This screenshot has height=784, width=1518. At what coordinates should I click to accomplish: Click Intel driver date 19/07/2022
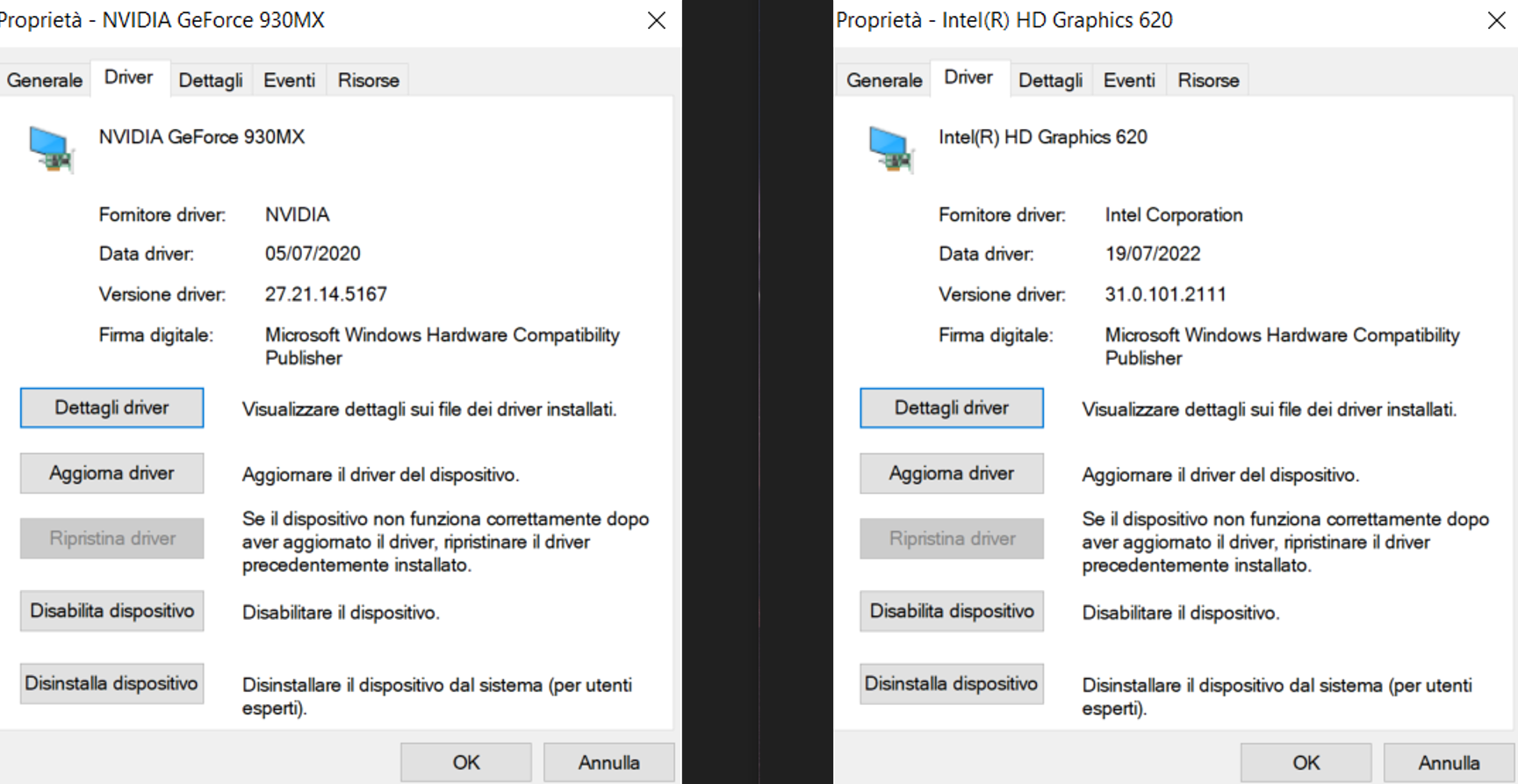[1153, 254]
